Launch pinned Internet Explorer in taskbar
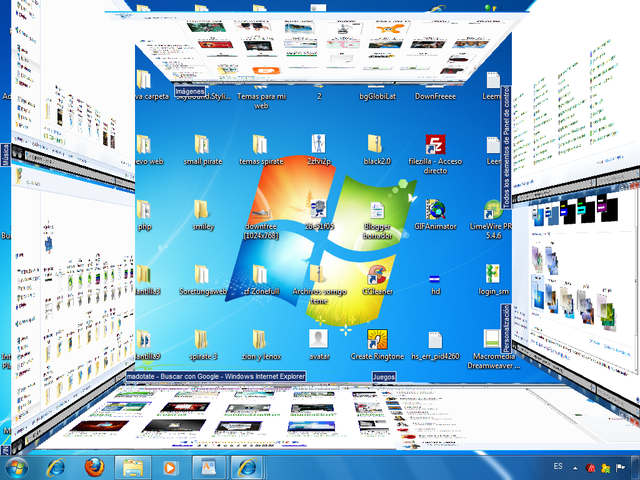Viewport: 640px width, 480px height. (x=56, y=468)
